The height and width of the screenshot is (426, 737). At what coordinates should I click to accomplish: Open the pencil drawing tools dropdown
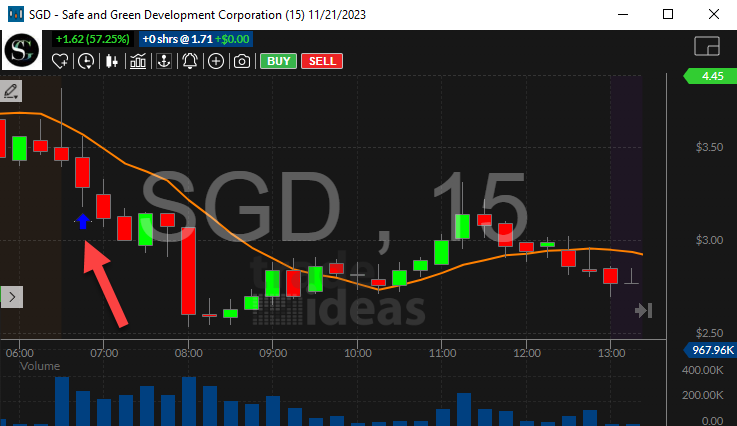[11, 91]
